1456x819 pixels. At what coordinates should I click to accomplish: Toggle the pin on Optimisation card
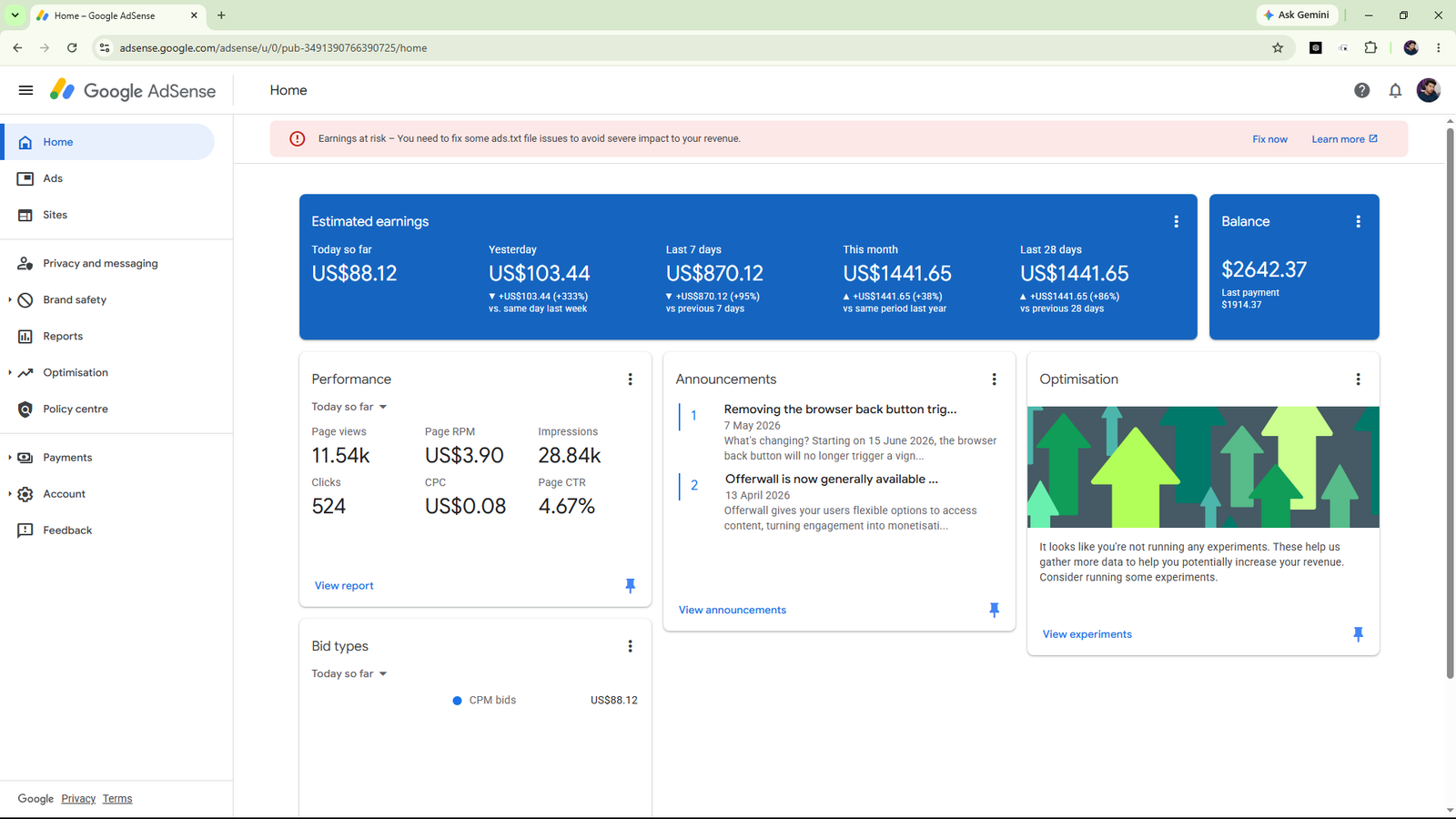pos(1358,634)
